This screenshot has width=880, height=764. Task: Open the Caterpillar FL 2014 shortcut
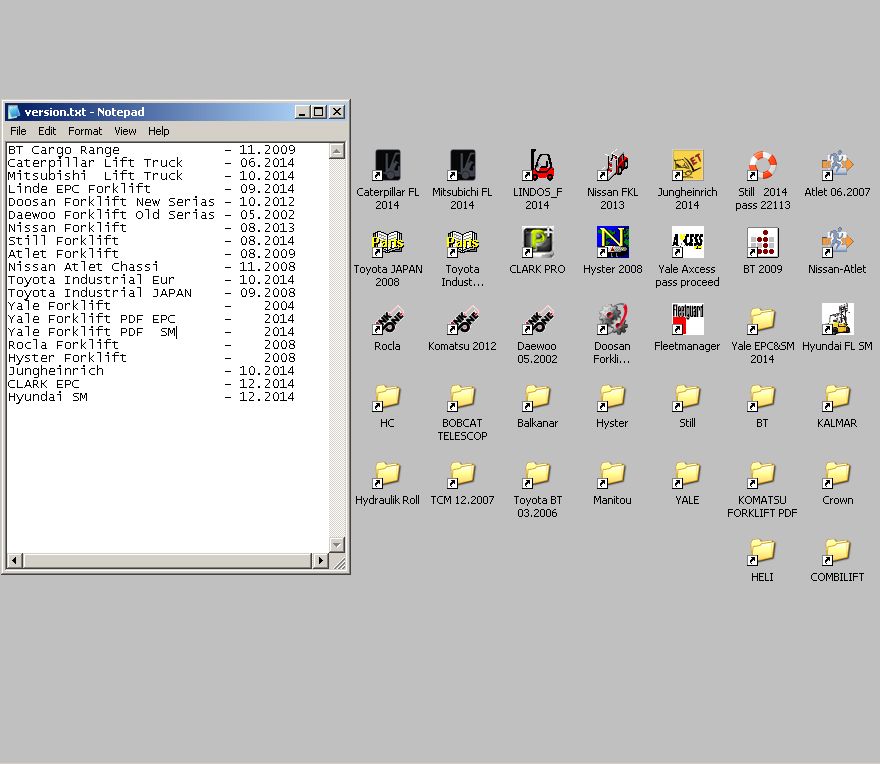pyautogui.click(x=387, y=166)
